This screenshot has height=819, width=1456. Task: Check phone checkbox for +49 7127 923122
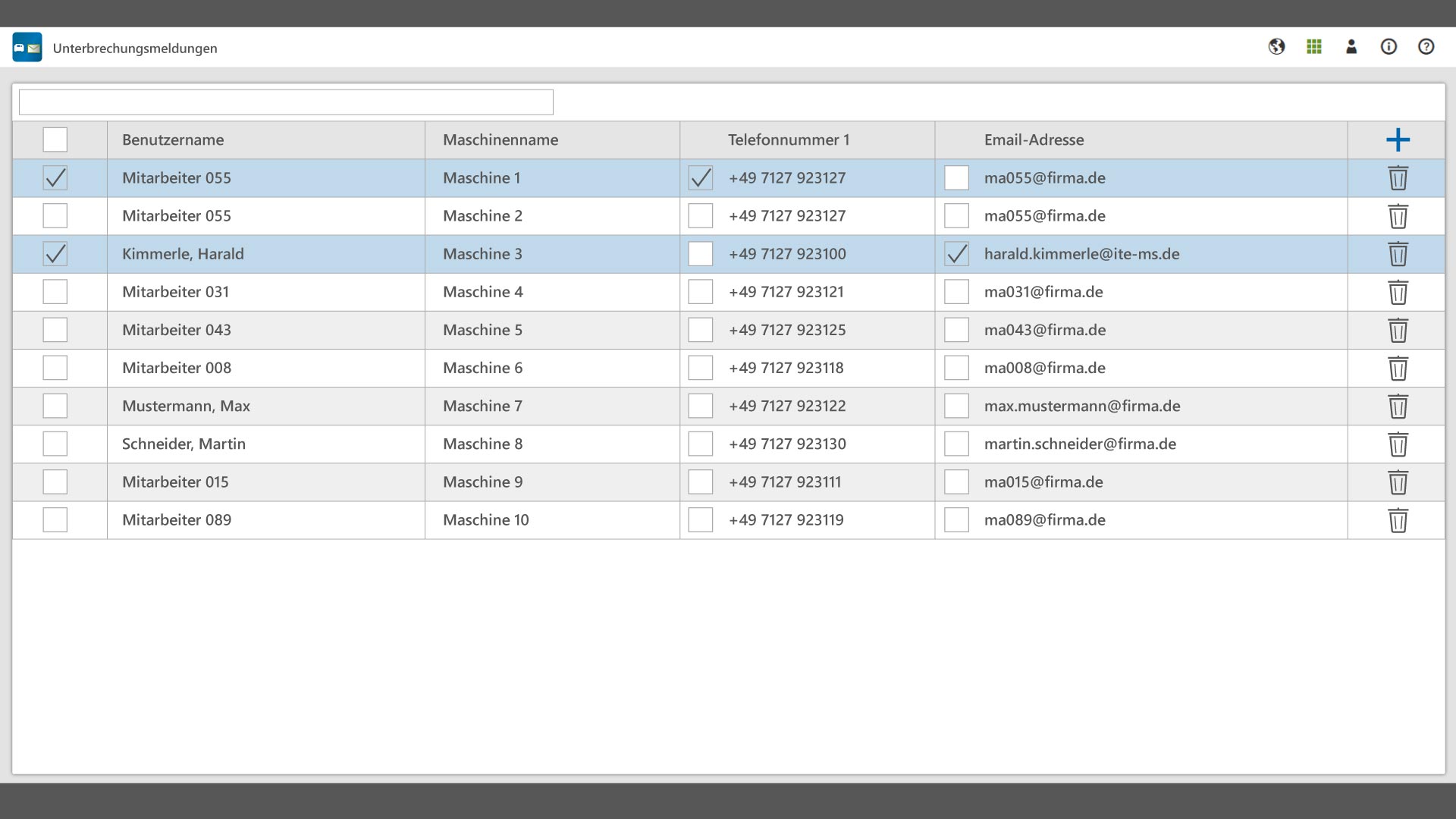tap(700, 406)
